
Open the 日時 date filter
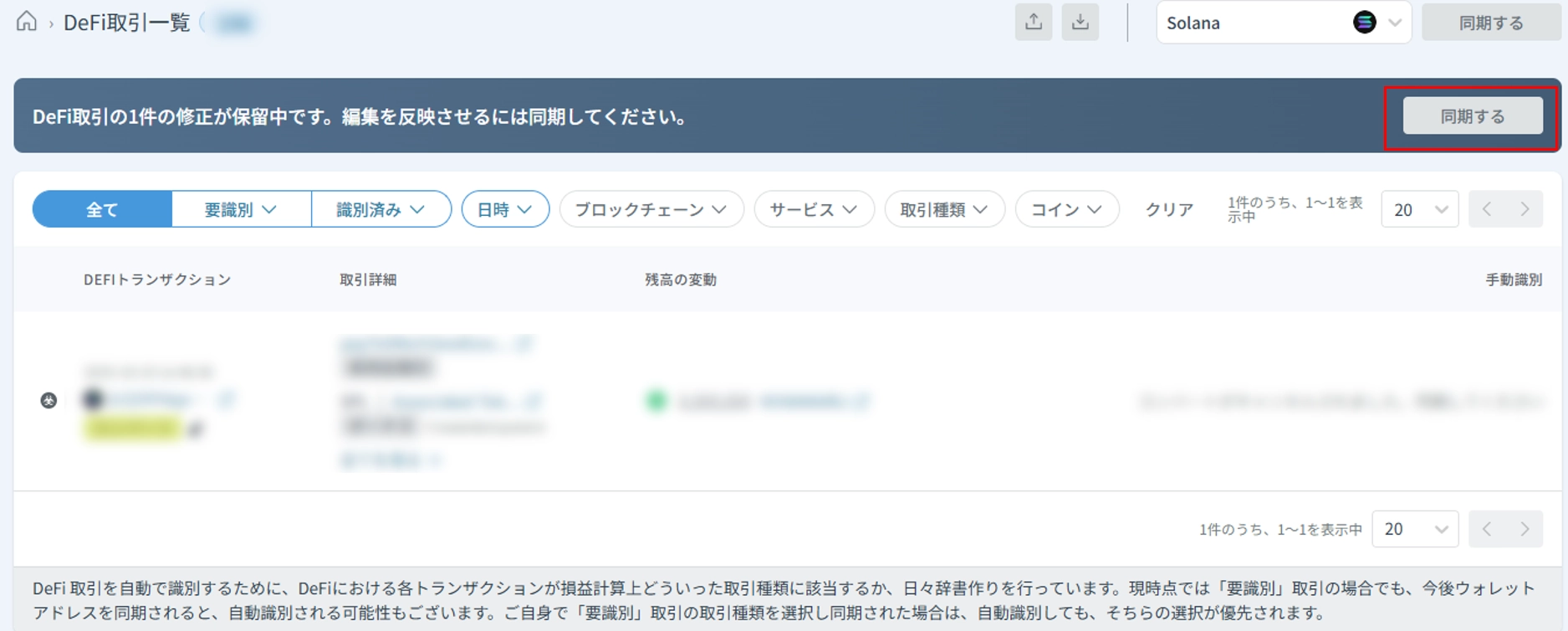click(505, 209)
